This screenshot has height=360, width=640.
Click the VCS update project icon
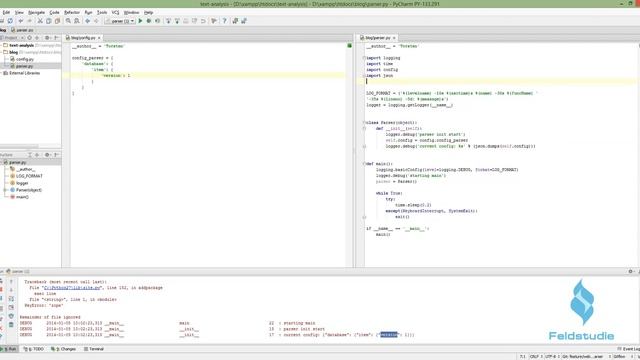pyautogui.click(x=168, y=21)
